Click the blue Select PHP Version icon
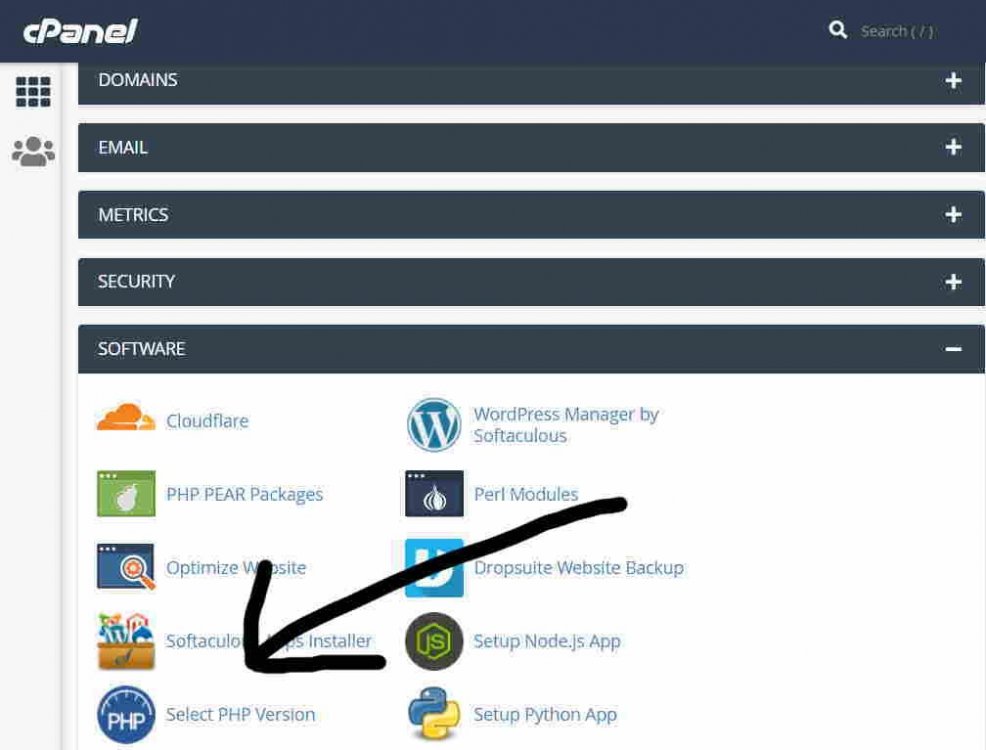Screen dimensions: 986x750 point(126,714)
